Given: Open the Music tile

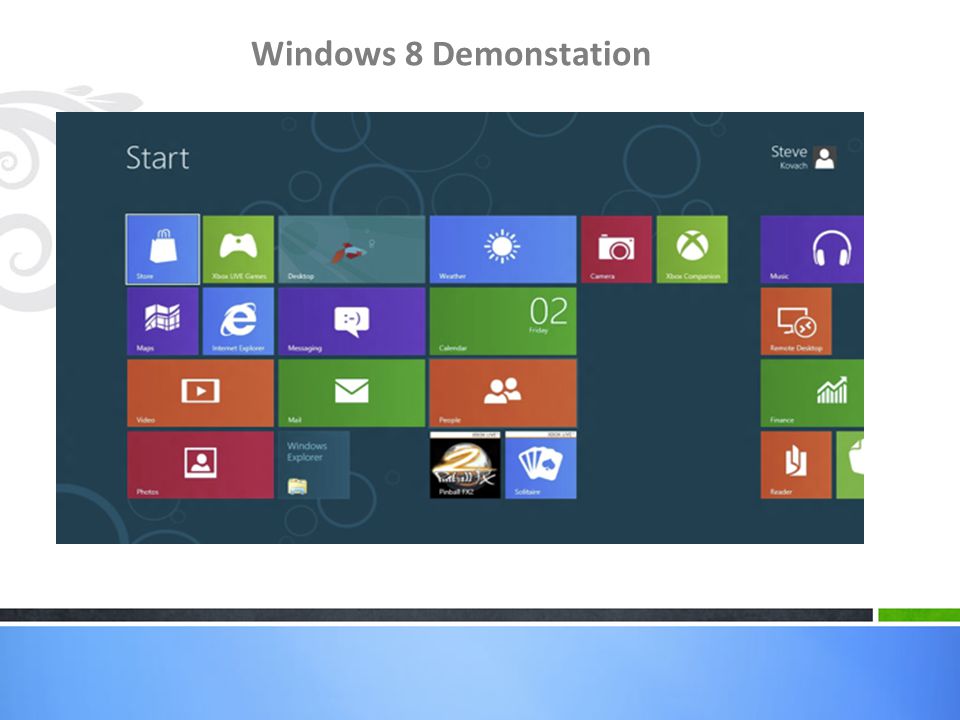Looking at the screenshot, I should pyautogui.click(x=812, y=249).
